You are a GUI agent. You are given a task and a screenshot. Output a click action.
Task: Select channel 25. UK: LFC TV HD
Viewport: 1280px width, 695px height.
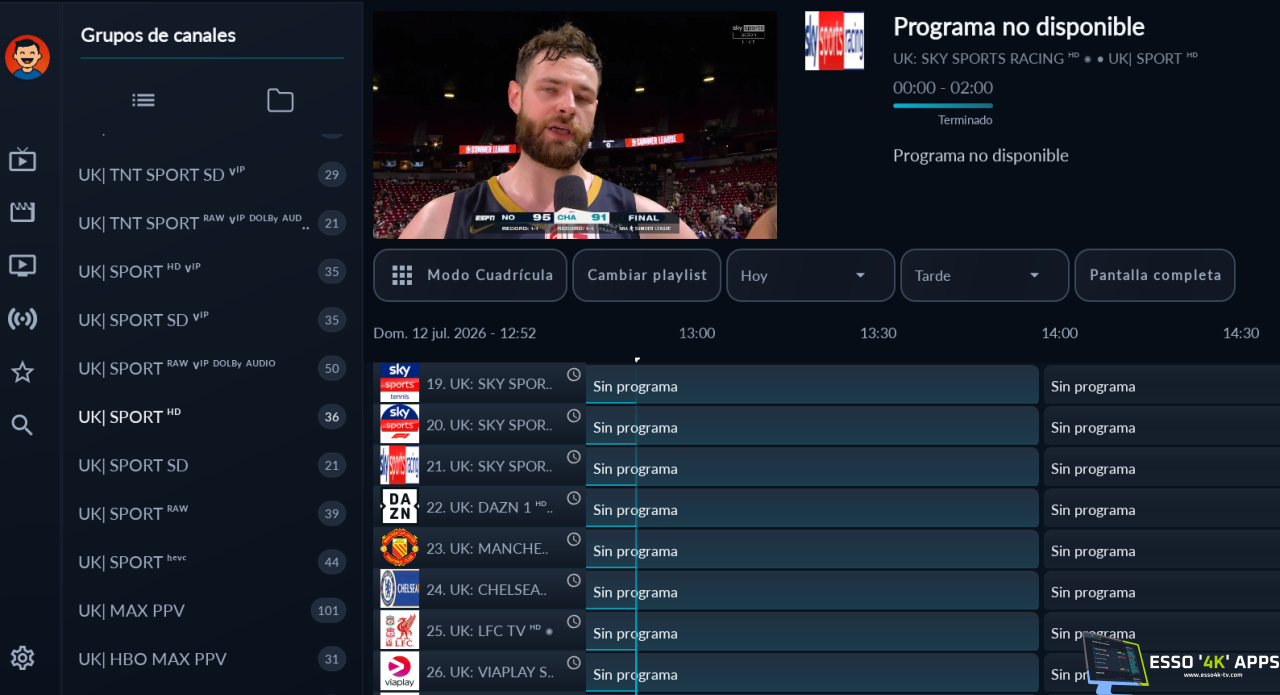pyautogui.click(x=479, y=630)
